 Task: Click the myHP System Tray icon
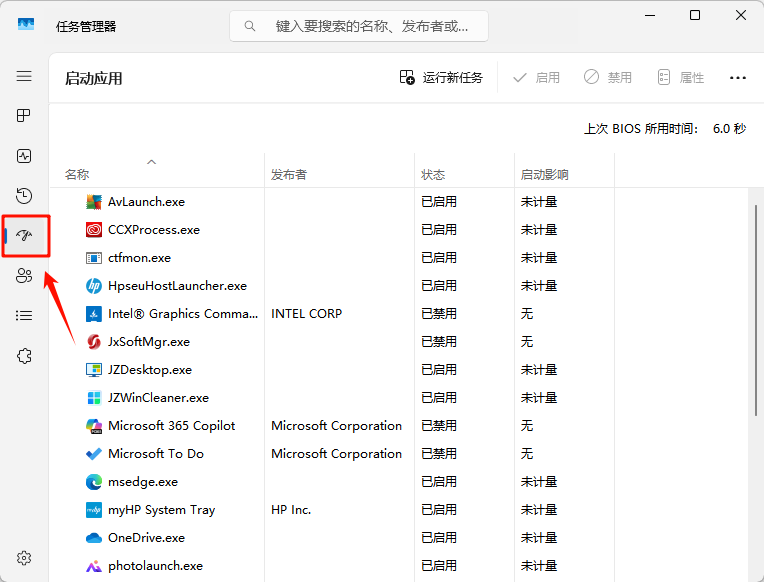[x=94, y=510]
